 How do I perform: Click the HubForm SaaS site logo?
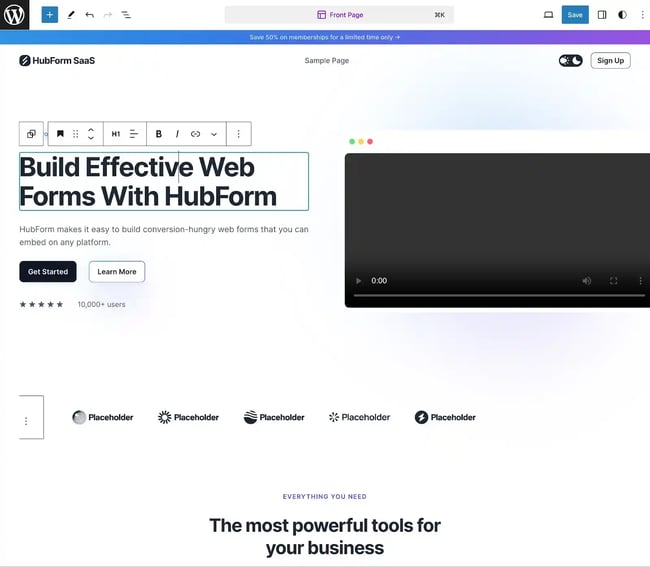tap(57, 61)
